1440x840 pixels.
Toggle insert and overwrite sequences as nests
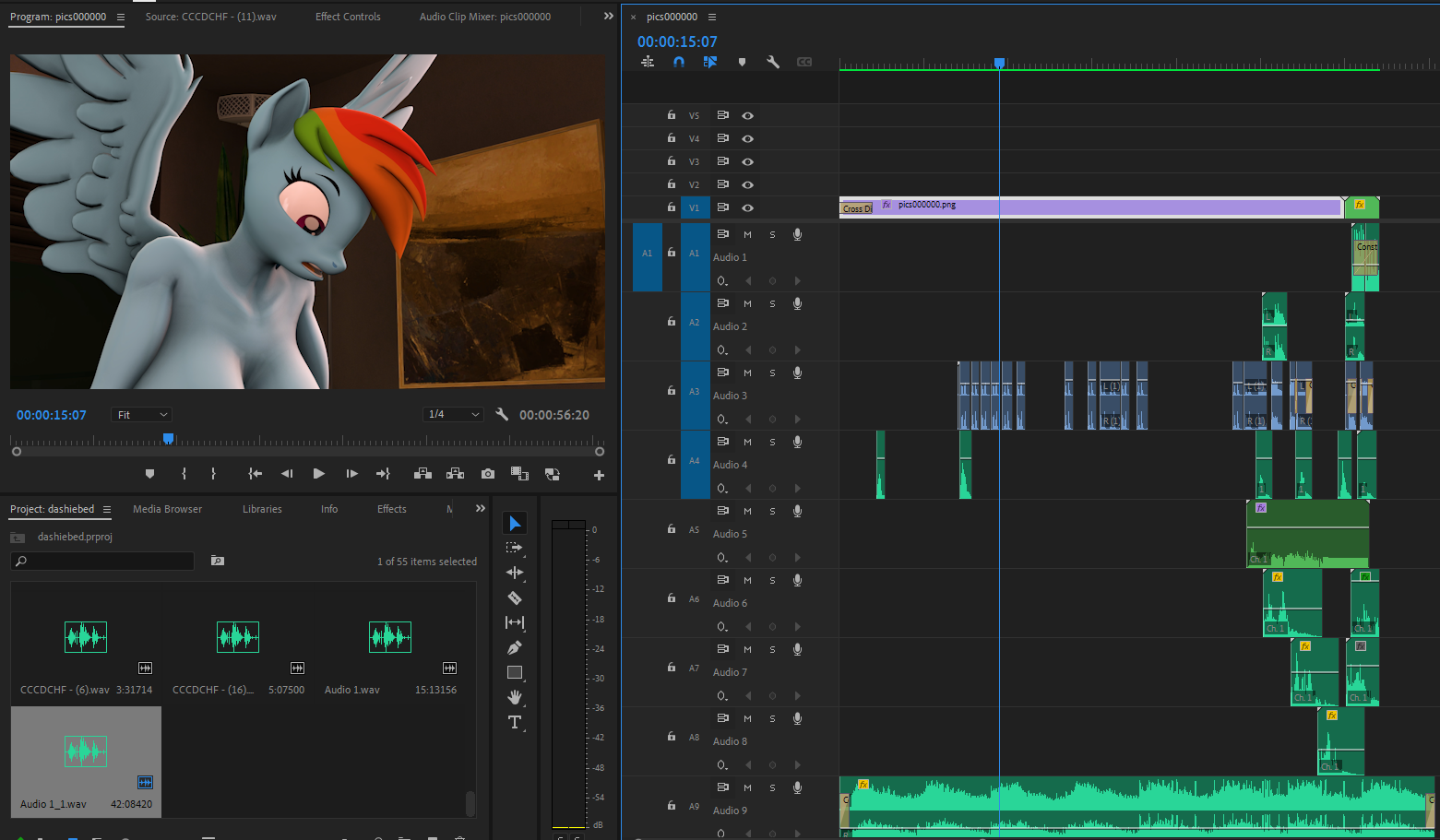[x=648, y=62]
